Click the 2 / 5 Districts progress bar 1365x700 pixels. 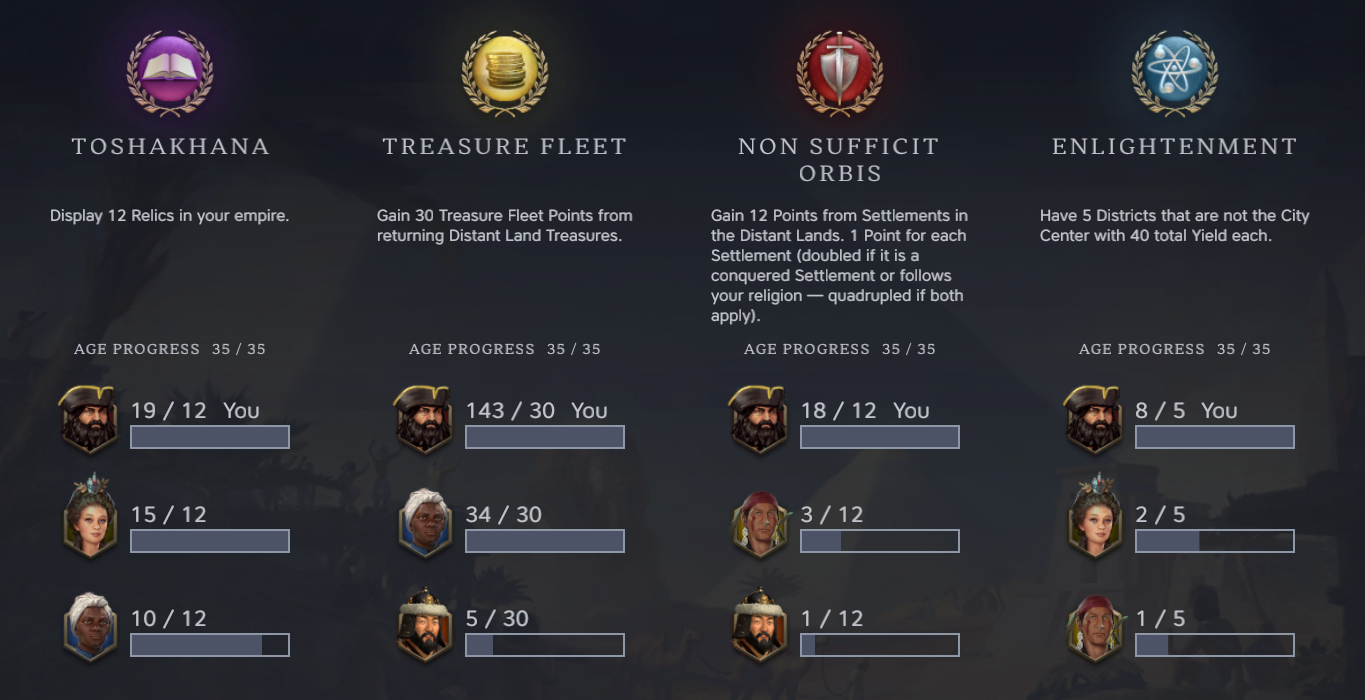[1215, 541]
